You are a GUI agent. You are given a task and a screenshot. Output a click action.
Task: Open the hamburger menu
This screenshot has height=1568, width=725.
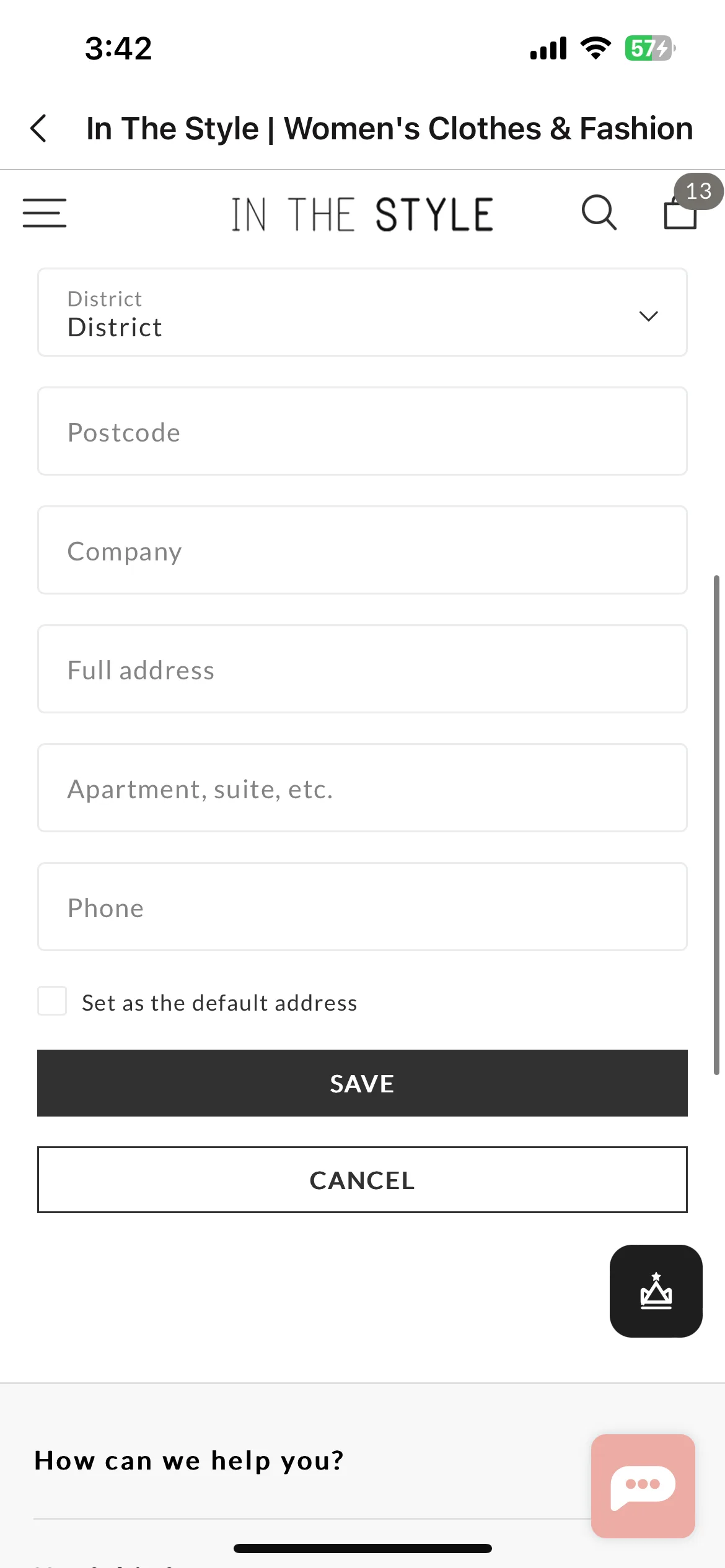[45, 213]
